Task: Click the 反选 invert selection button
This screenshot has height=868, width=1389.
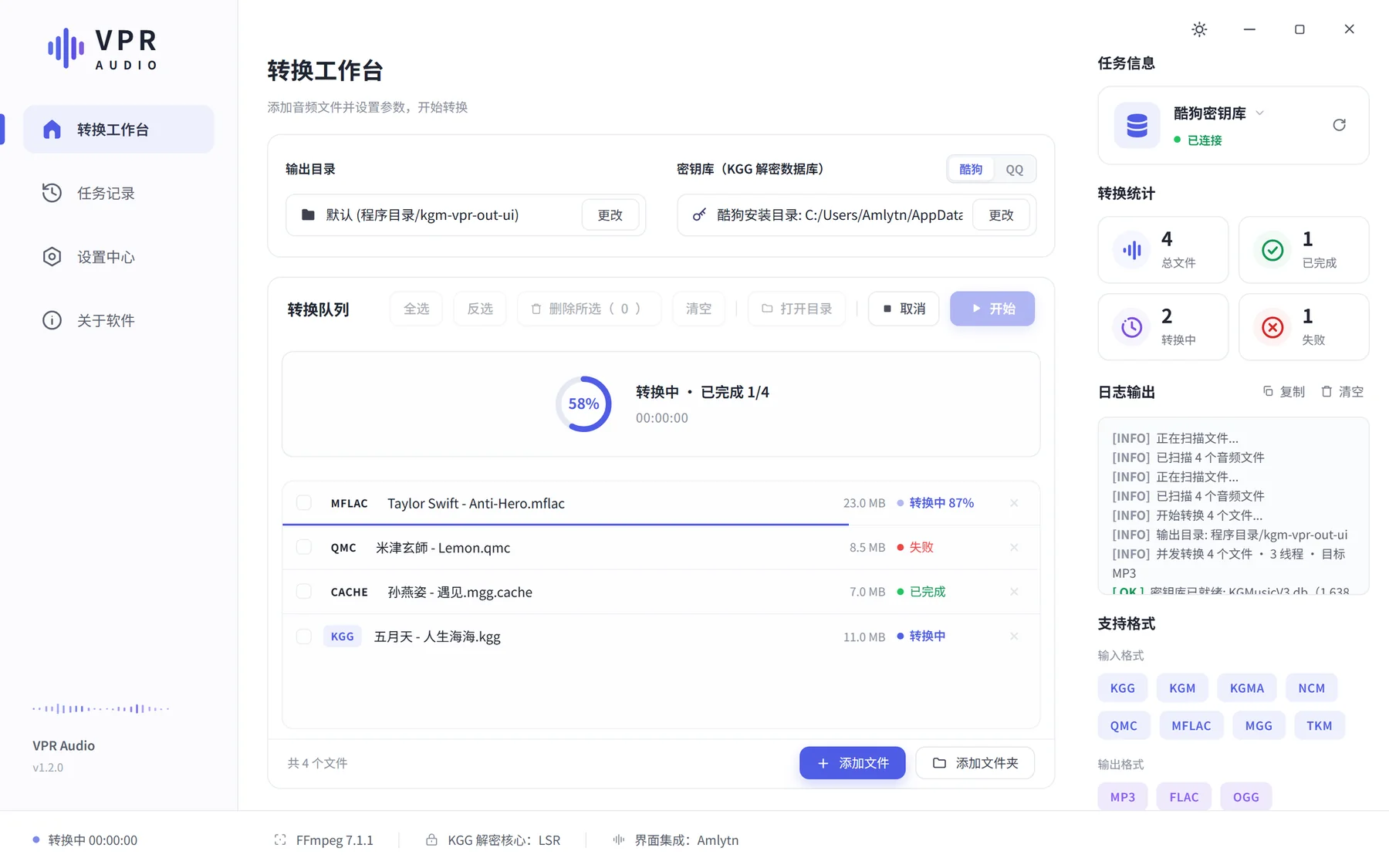Action: point(480,309)
